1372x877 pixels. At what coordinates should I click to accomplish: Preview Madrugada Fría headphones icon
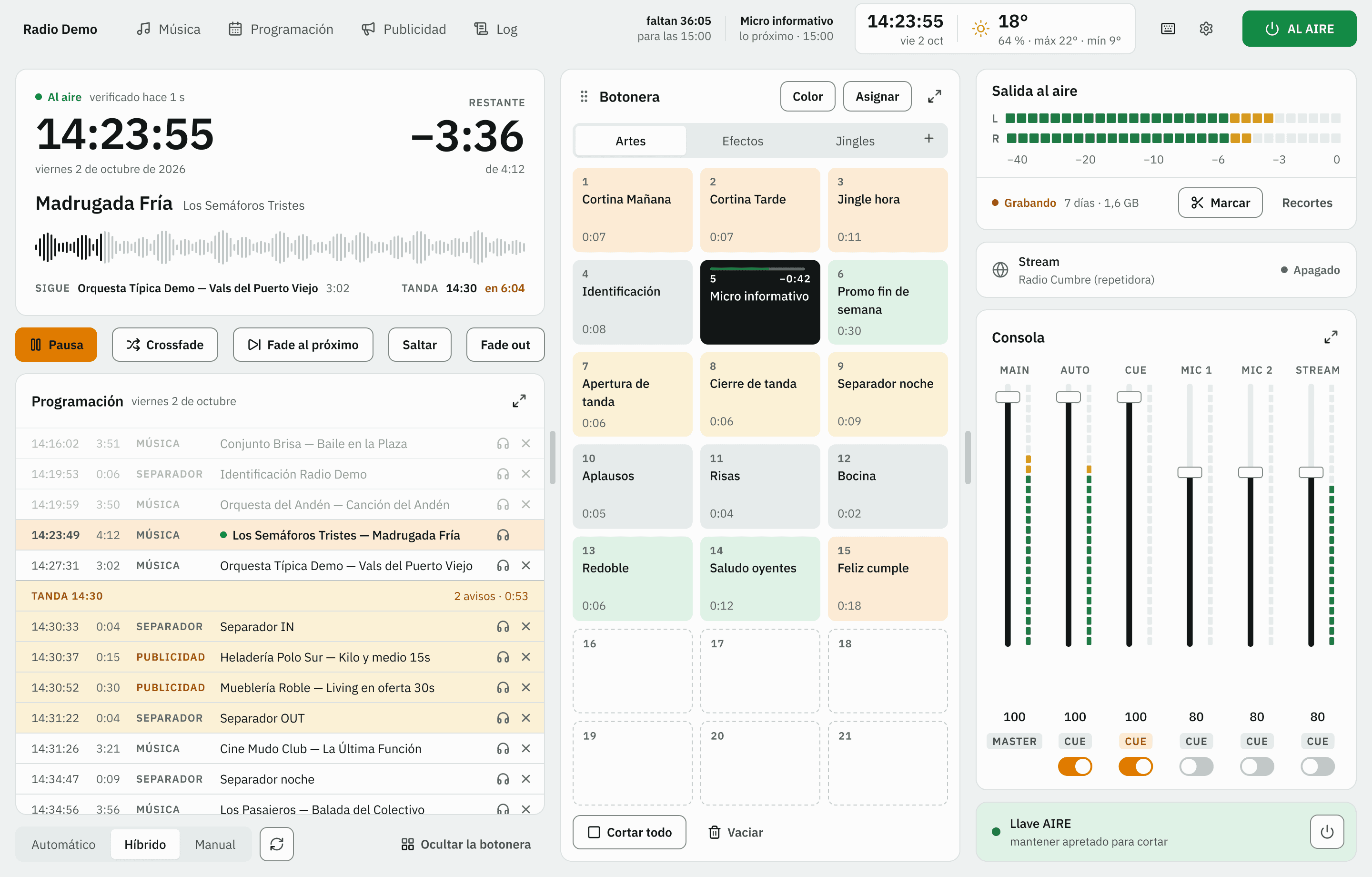[503, 535]
